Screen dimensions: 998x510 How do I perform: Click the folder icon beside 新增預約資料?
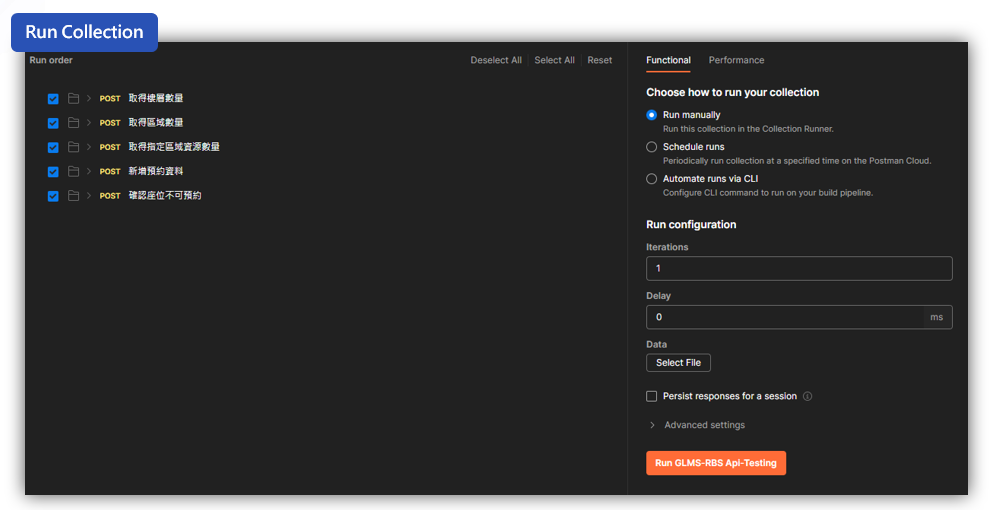(x=74, y=171)
